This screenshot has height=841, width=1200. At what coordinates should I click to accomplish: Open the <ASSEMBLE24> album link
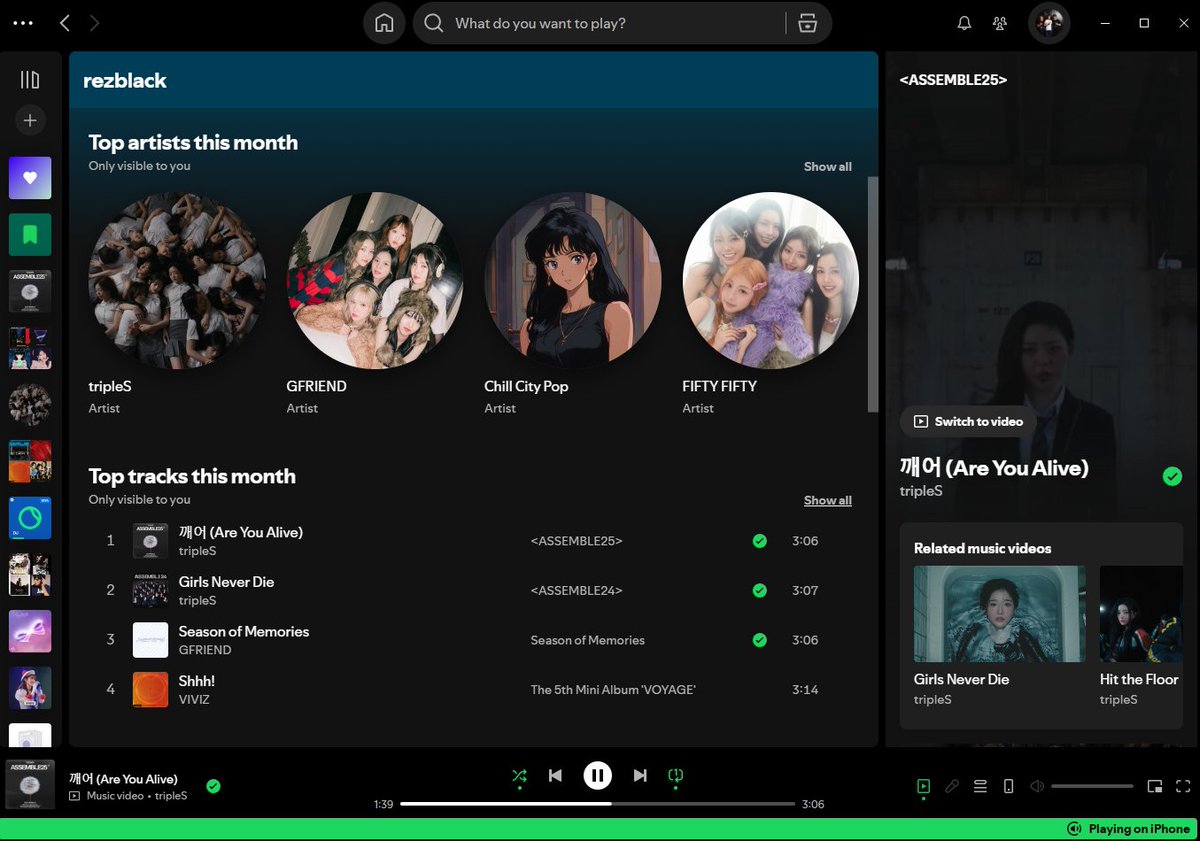(576, 591)
